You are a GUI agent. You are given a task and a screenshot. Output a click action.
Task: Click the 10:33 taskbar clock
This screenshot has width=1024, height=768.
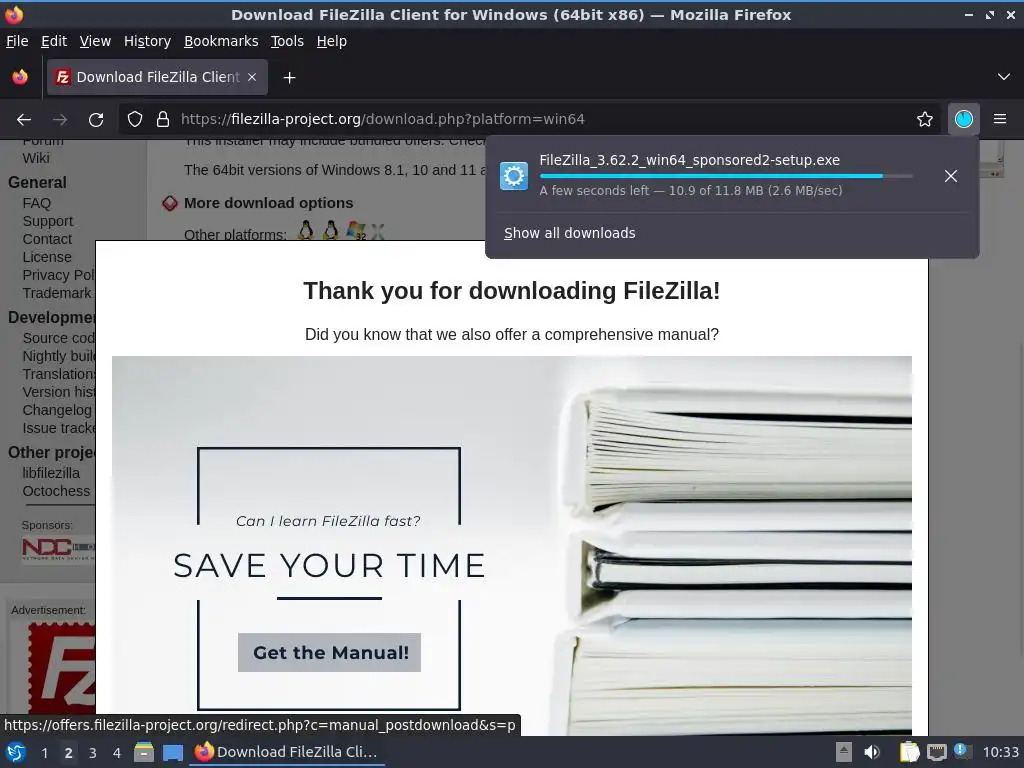tap(1000, 752)
